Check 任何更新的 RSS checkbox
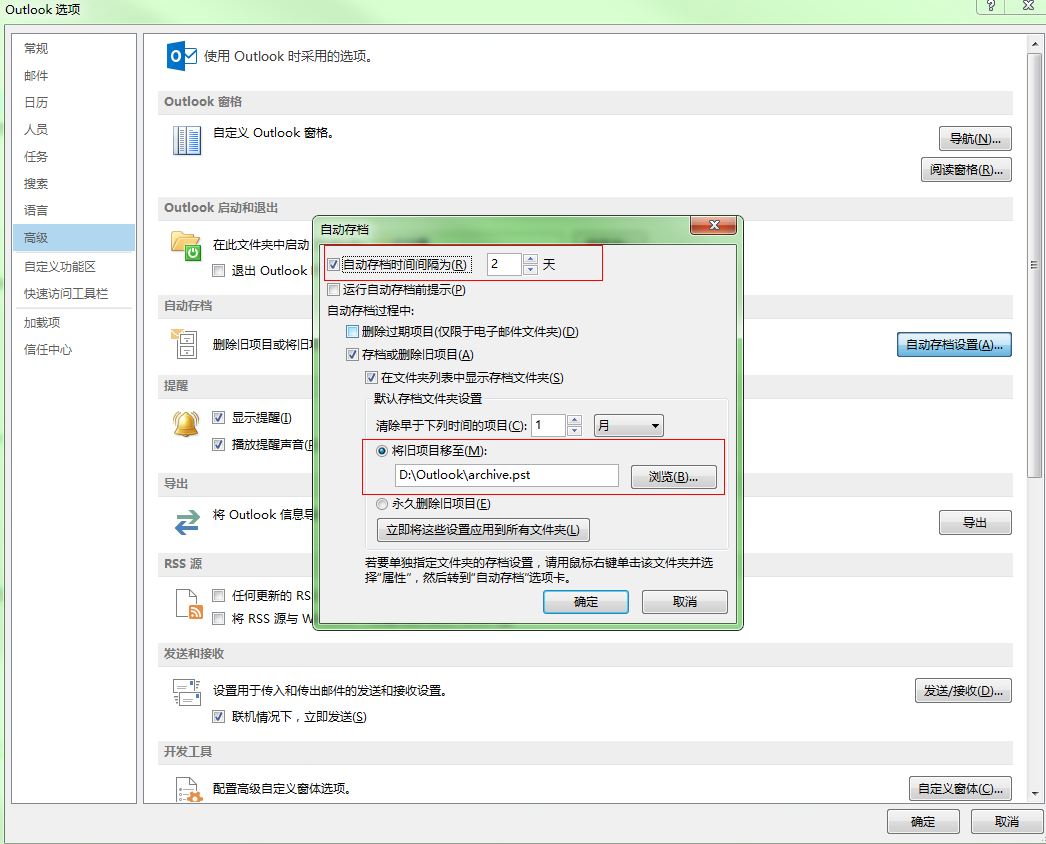This screenshot has width=1046, height=844. pos(218,595)
